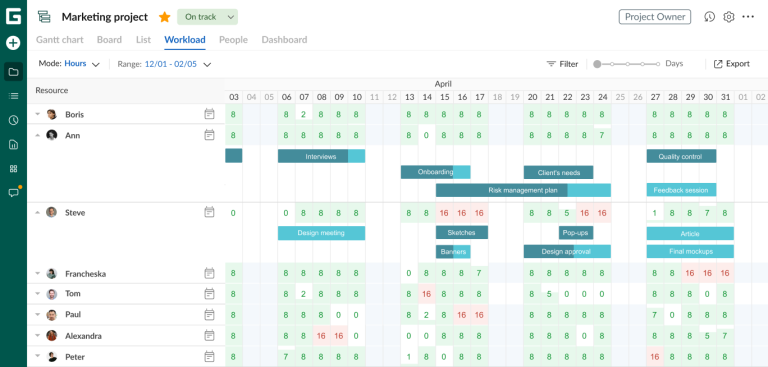Click Ann's avatar picture

click(51, 135)
